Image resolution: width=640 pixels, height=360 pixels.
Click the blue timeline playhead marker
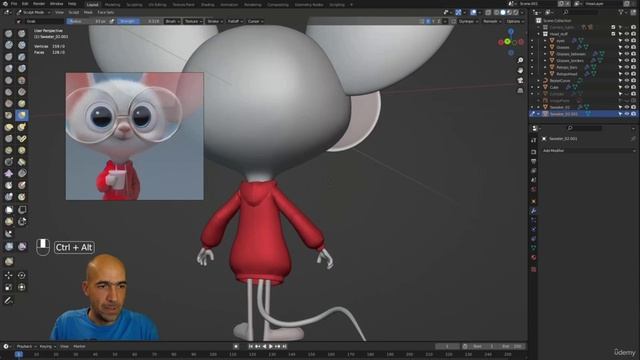[x=19, y=354]
